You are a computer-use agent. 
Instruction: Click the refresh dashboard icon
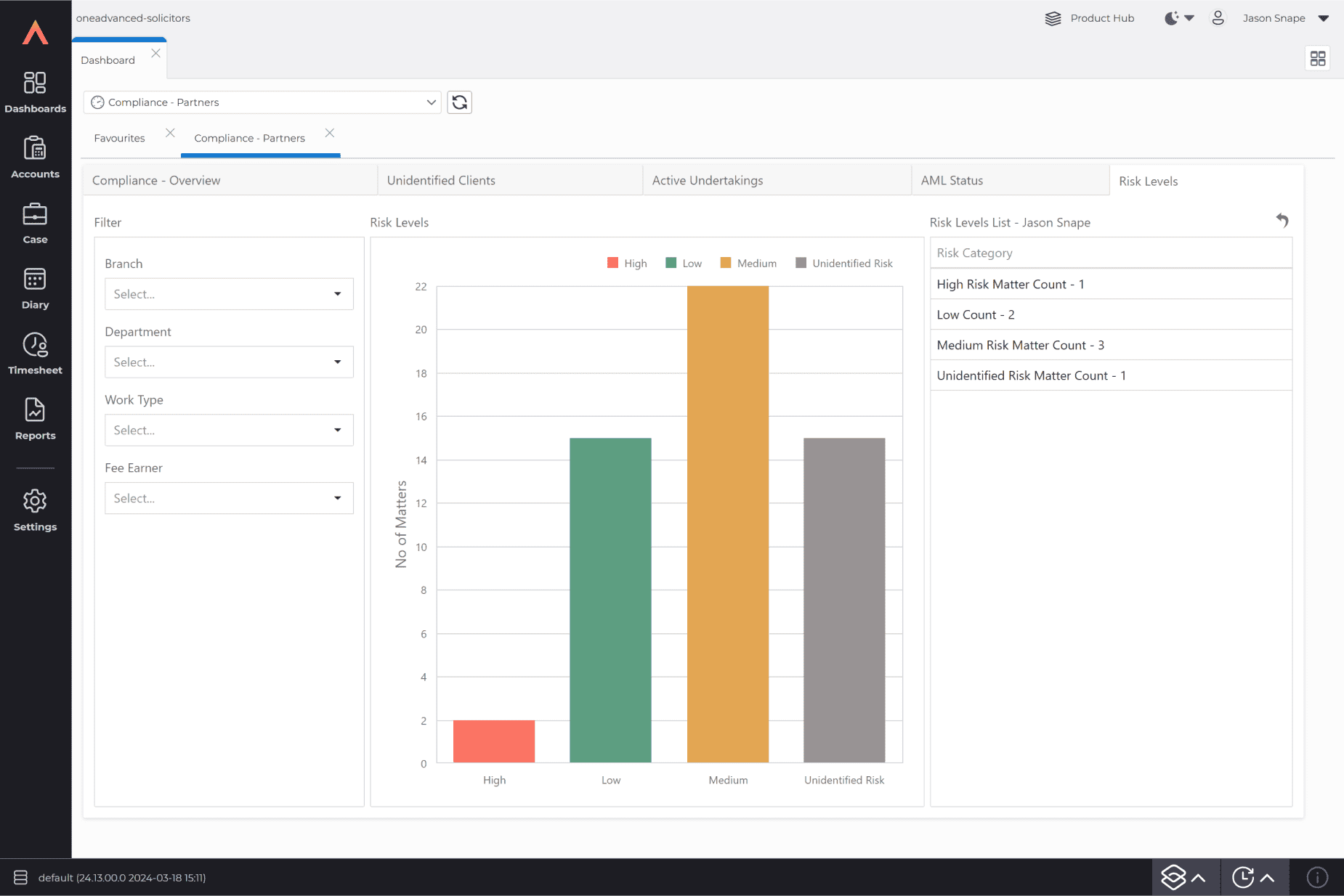point(459,102)
